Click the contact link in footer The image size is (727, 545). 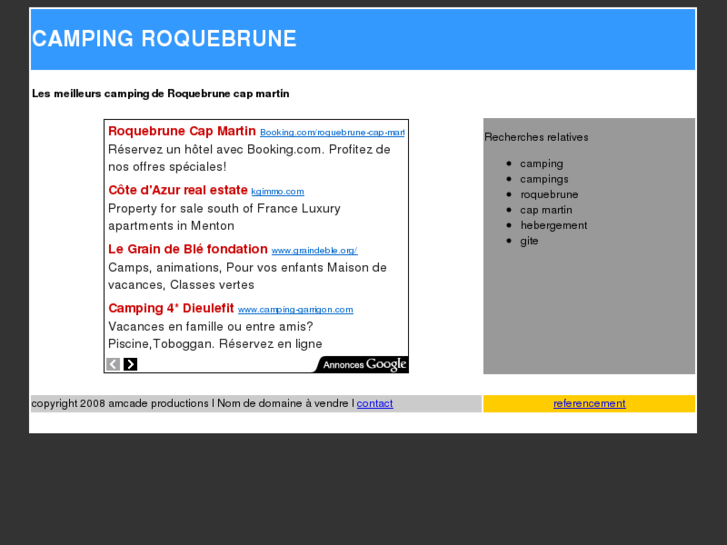click(375, 404)
